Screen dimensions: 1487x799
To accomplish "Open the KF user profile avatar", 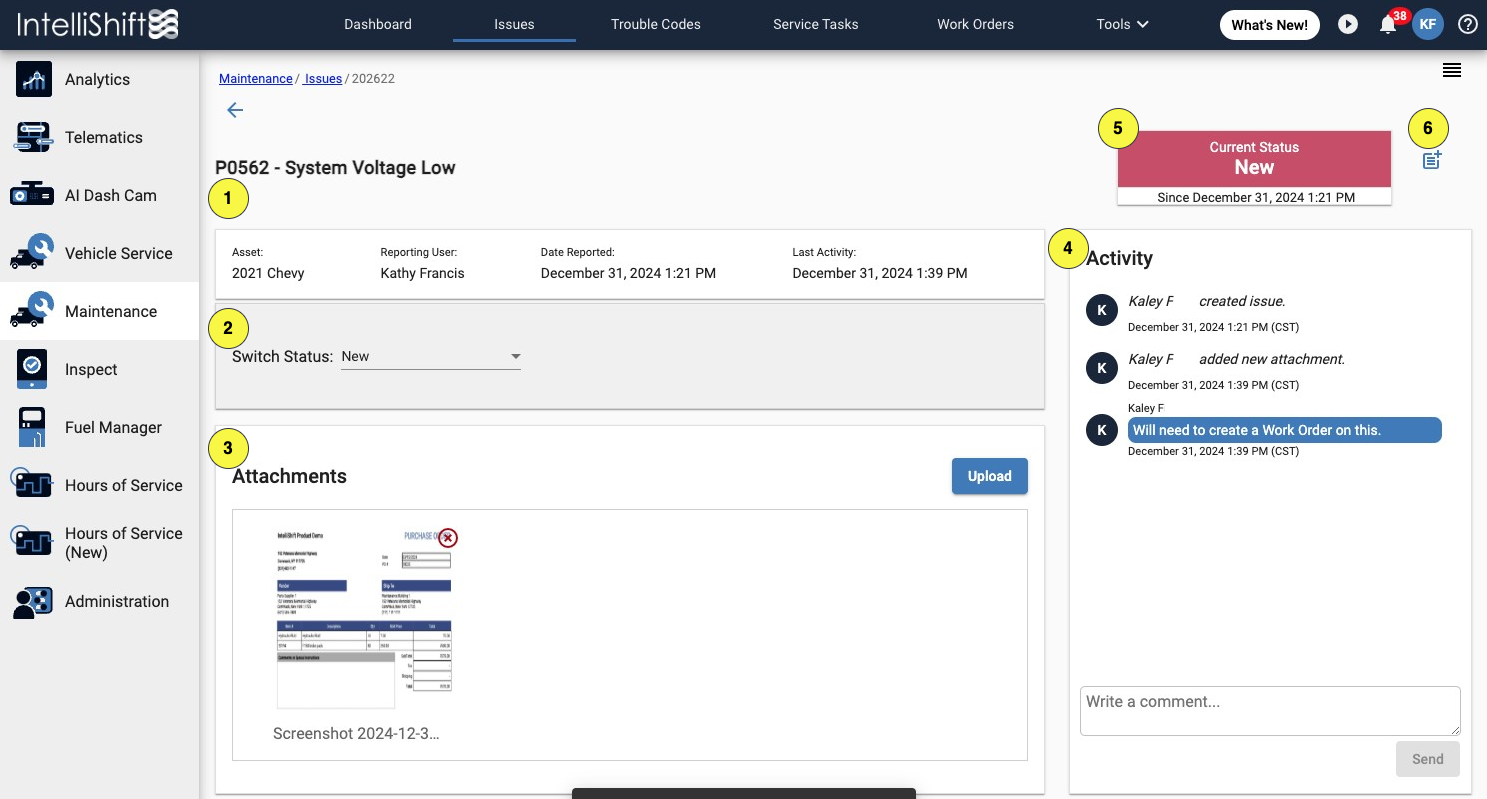I will pos(1427,24).
